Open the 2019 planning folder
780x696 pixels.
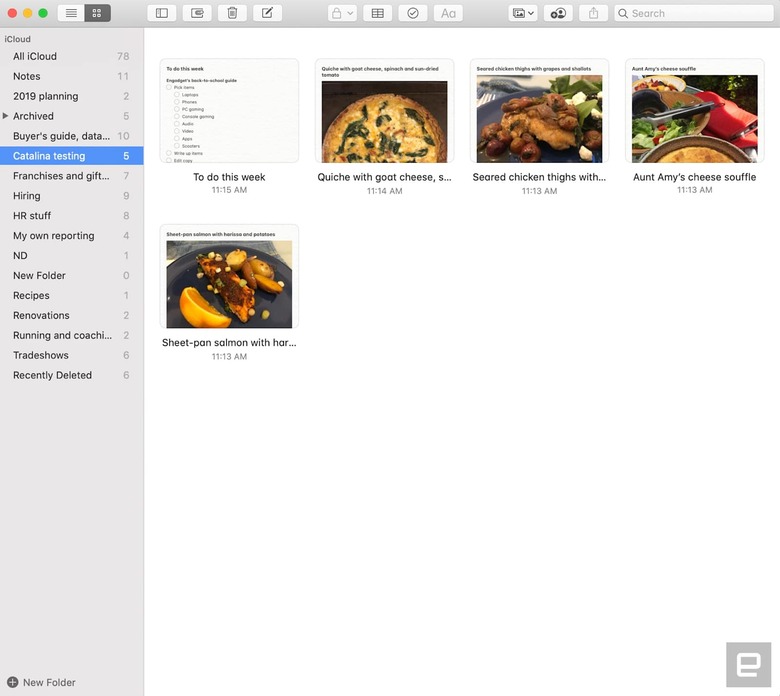point(72,96)
